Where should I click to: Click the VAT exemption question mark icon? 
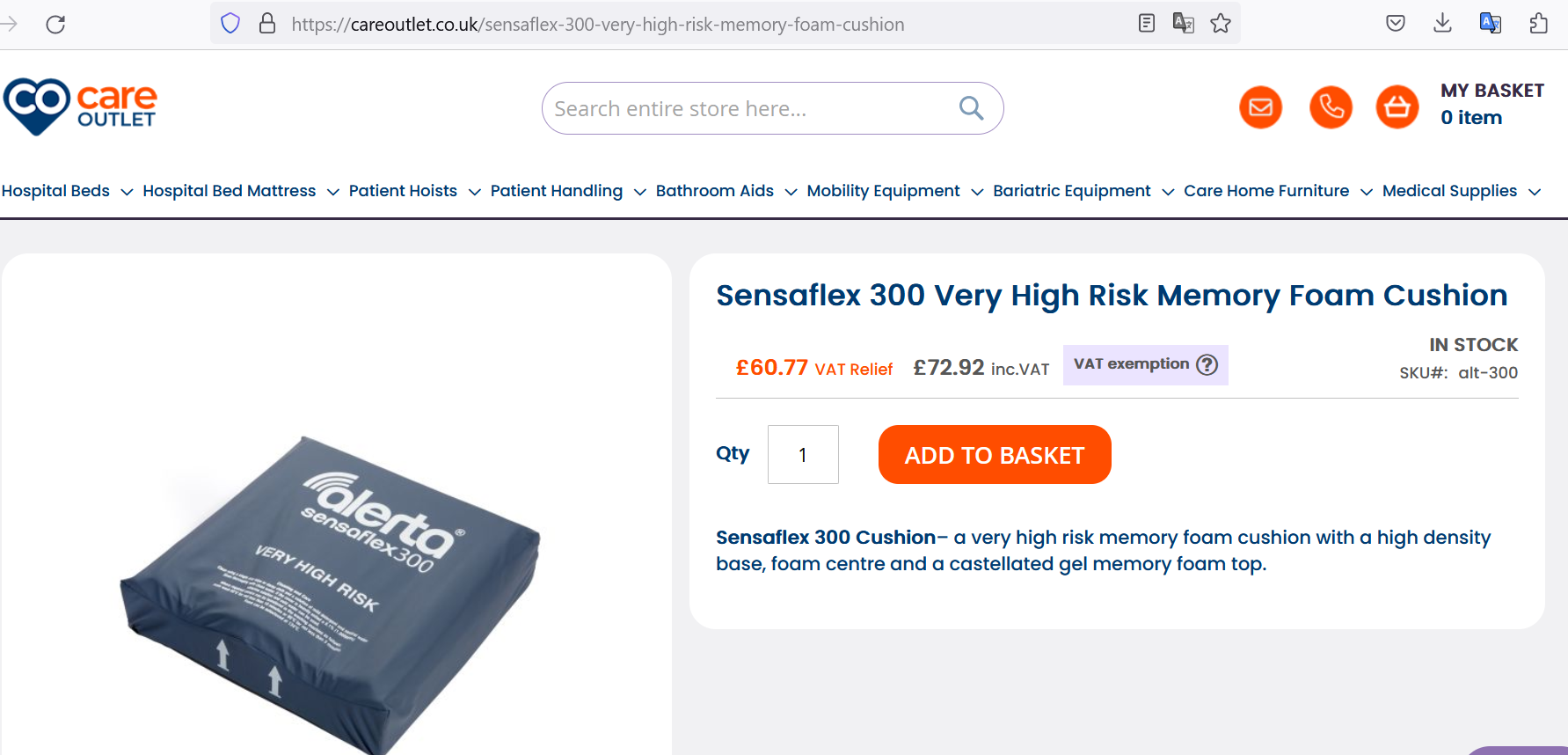pyautogui.click(x=1207, y=364)
